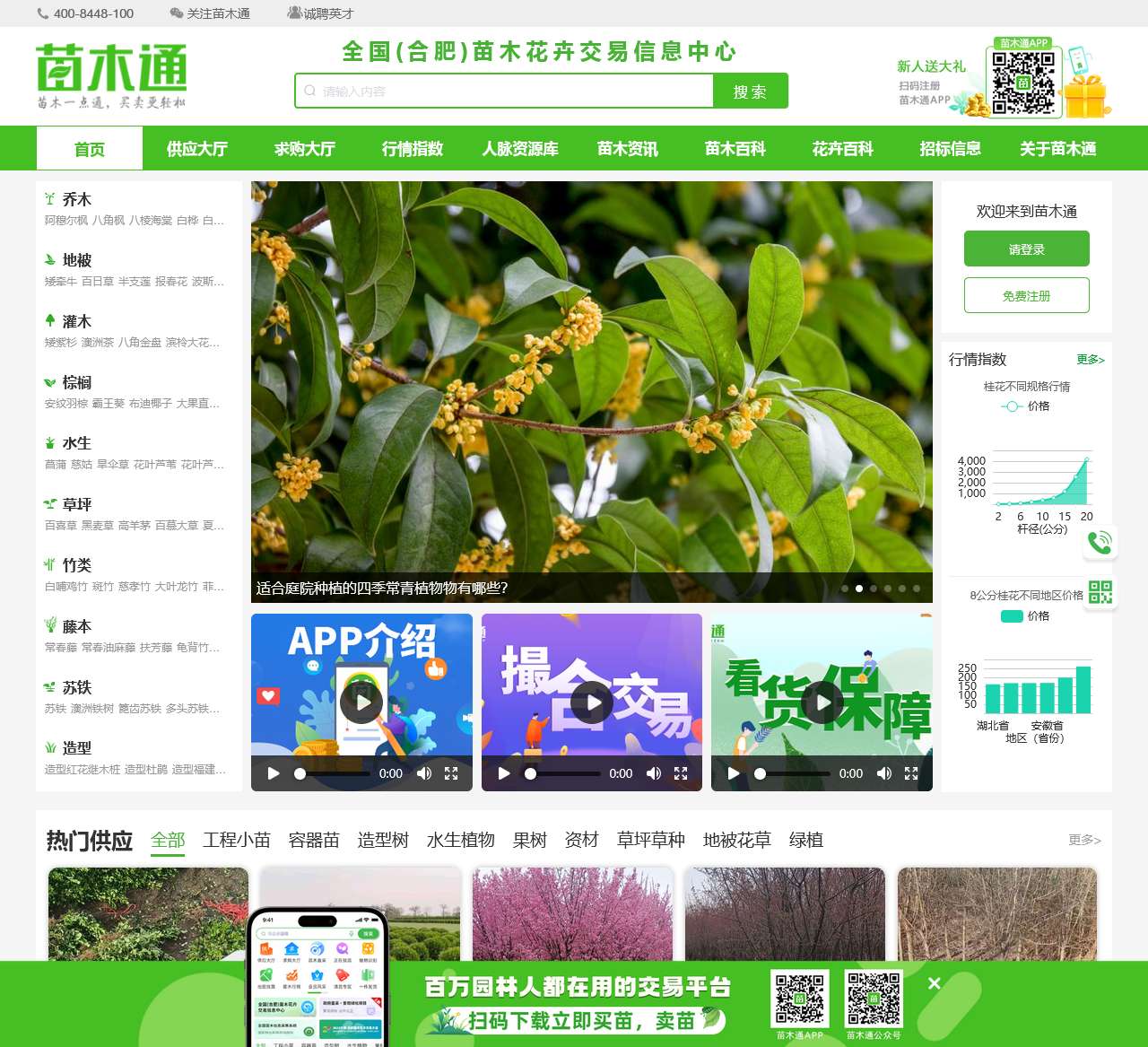Screen dimensions: 1148x1047
Task: Enter fullscreen on the 看货保障 video
Action: click(912, 772)
